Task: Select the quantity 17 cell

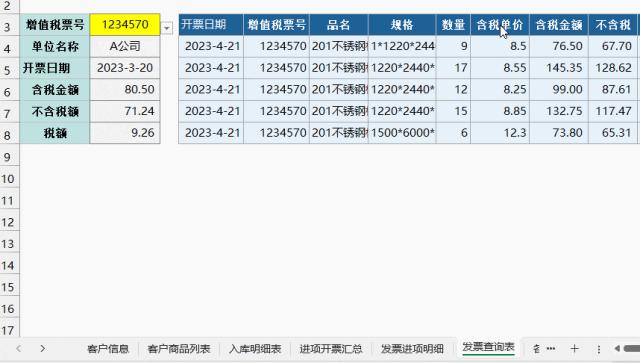Action: point(453,68)
